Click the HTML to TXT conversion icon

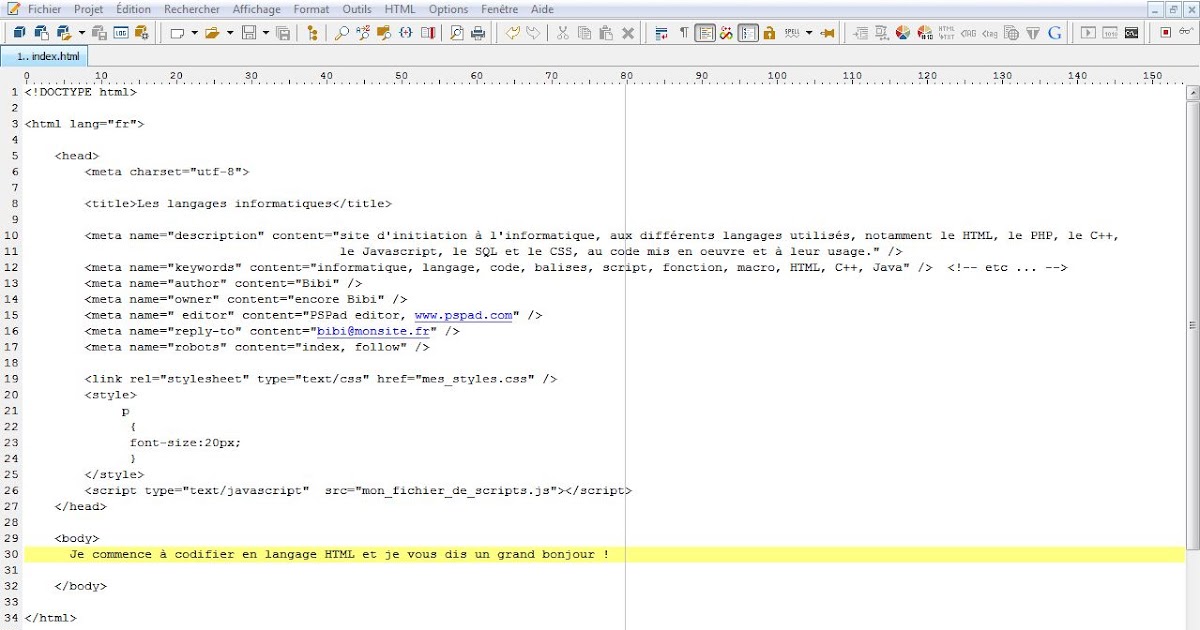click(946, 33)
